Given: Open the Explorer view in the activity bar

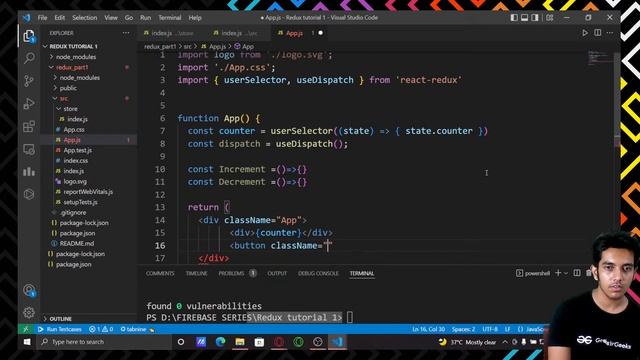Looking at the screenshot, I should (29, 36).
